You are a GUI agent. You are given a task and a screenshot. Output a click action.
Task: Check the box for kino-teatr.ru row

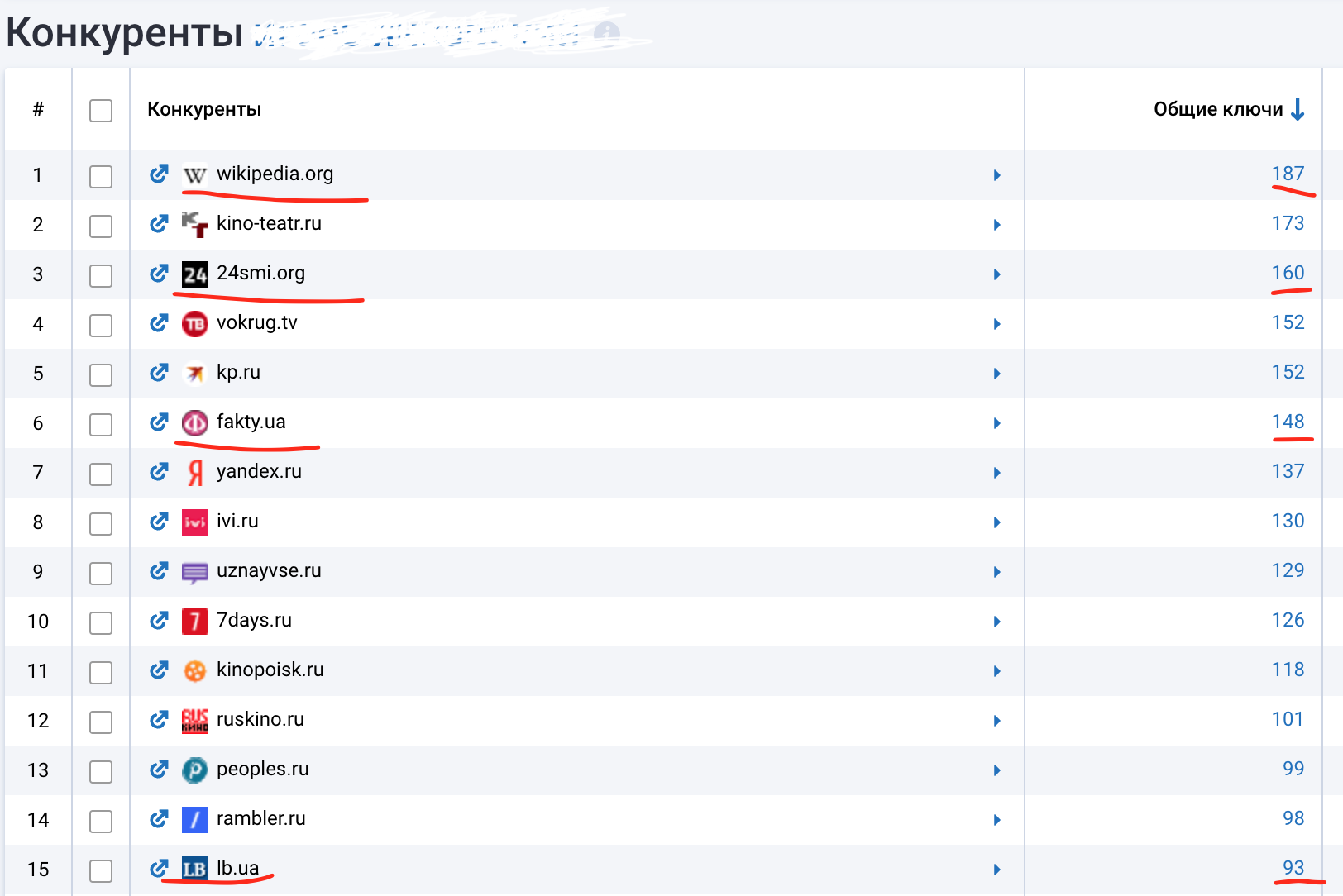pos(101,226)
